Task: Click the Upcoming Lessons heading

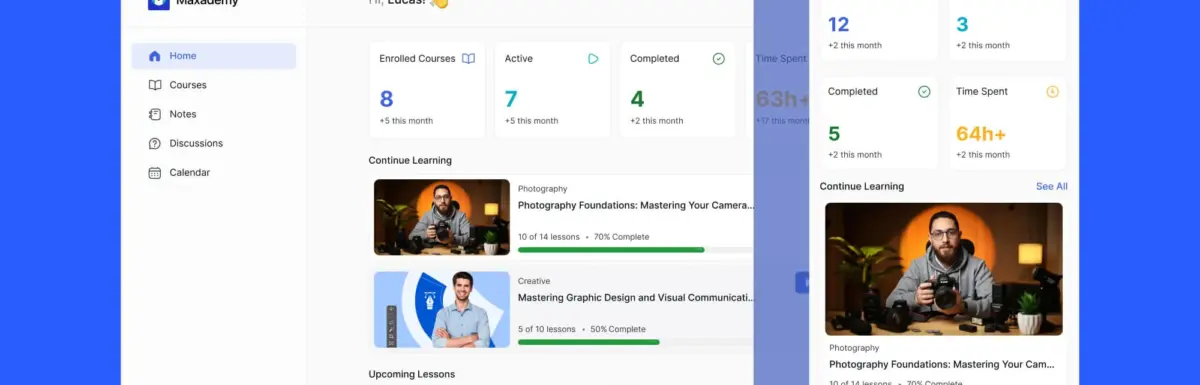Action: tap(412, 374)
